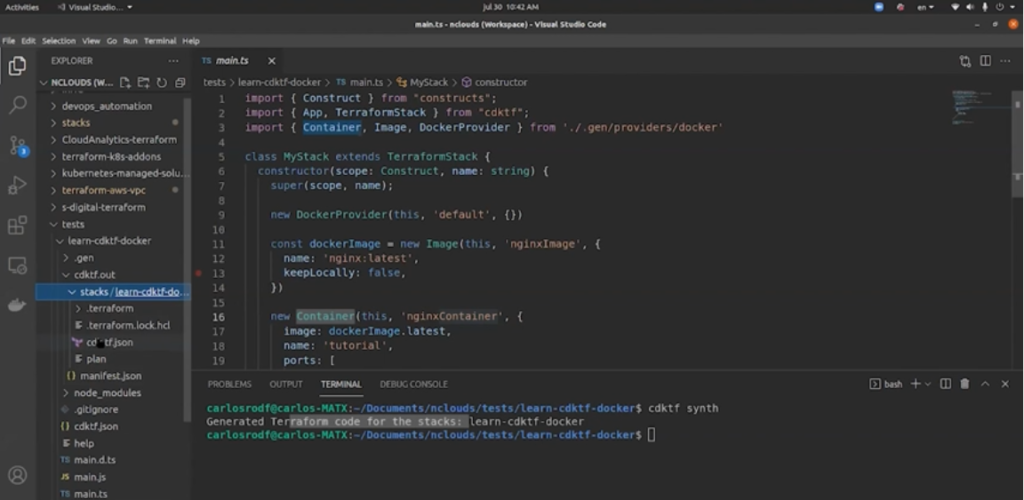Expand the devops_automation folder
Screen dimensions: 1024x500
pos(106,106)
